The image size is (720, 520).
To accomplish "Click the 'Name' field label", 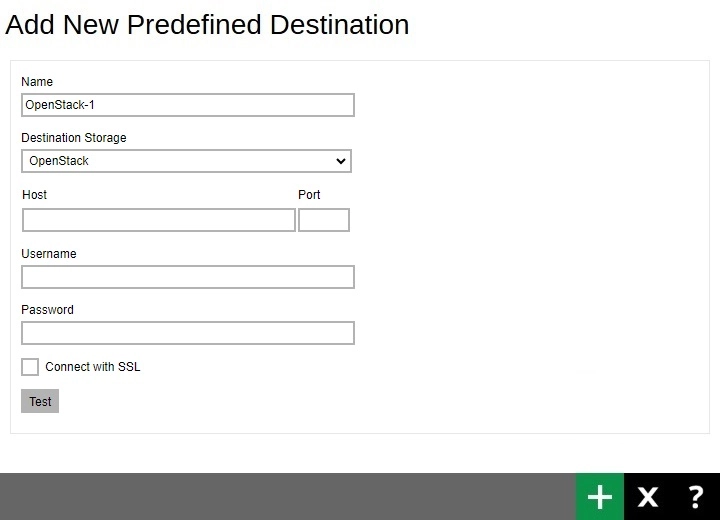I will click(37, 82).
